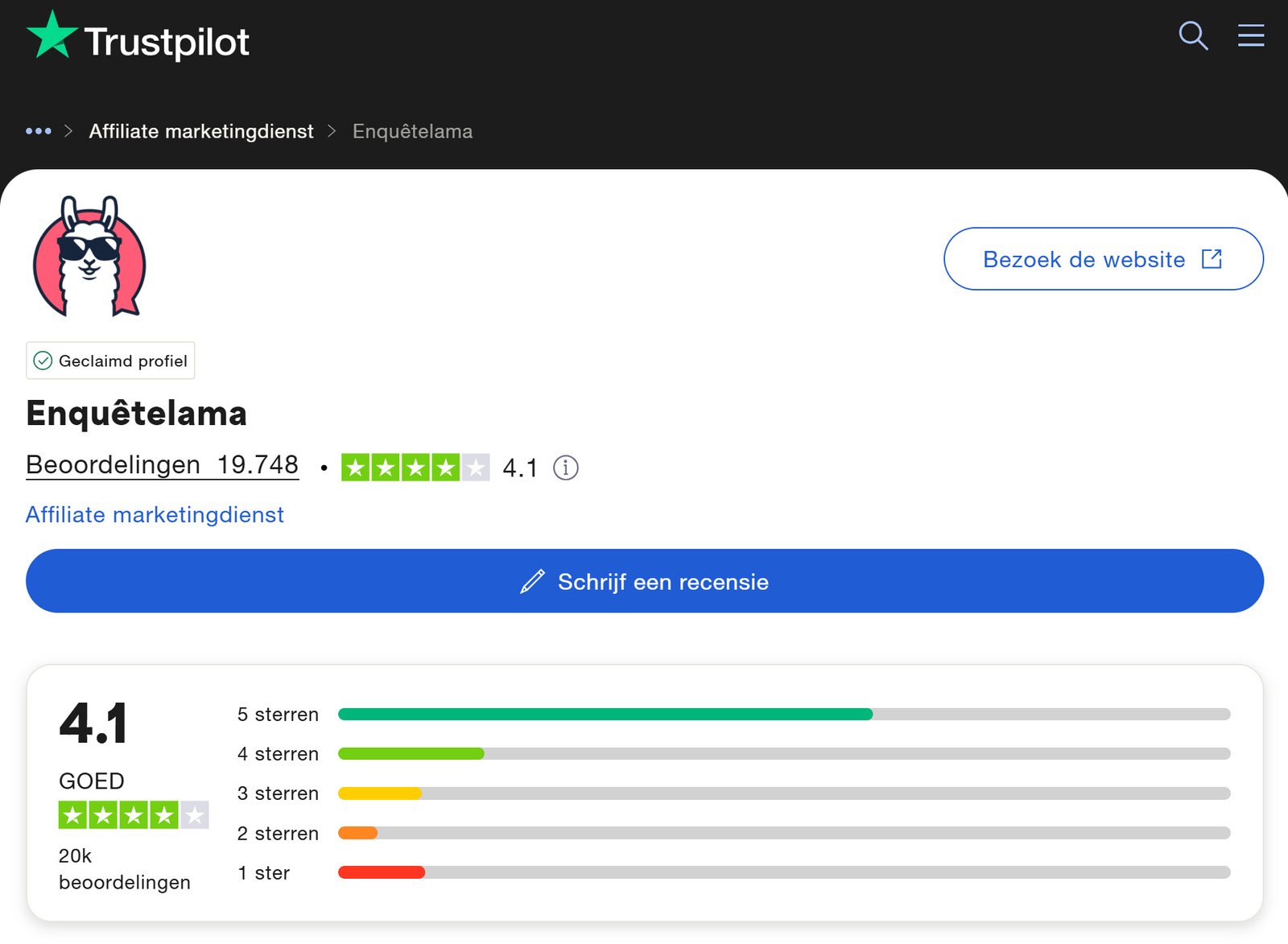
Task: Select the Enquêtelama breadcrumb entry
Action: (x=412, y=131)
